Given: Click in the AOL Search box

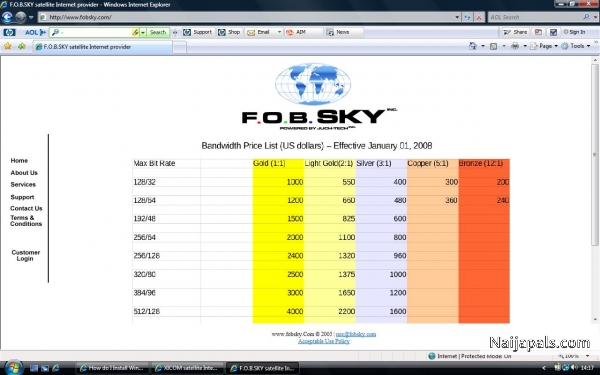Looking at the screenshot, I should pyautogui.click(x=536, y=17).
